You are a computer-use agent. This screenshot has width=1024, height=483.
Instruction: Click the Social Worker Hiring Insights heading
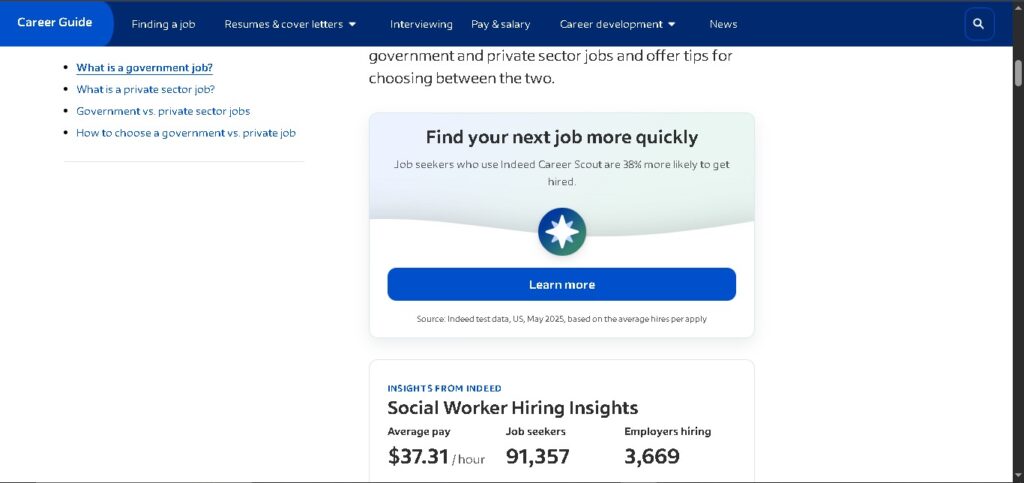[x=513, y=408]
